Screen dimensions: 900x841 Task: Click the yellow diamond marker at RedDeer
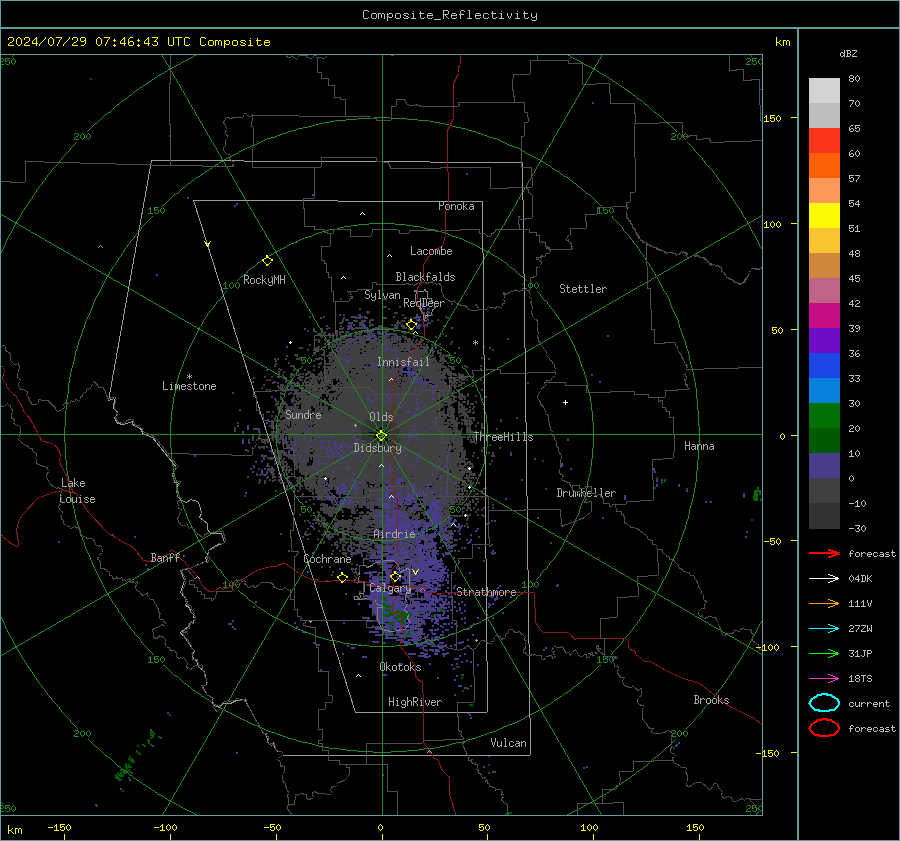[411, 325]
